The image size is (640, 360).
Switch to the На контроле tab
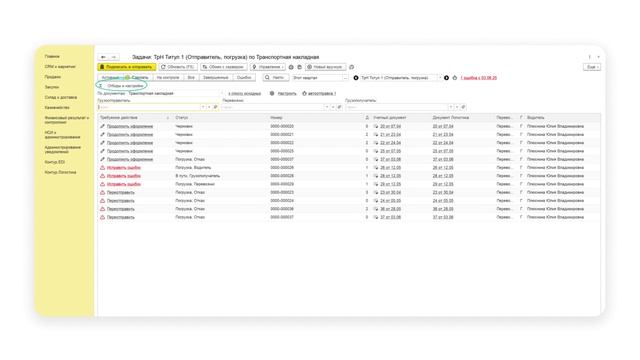[x=168, y=78]
